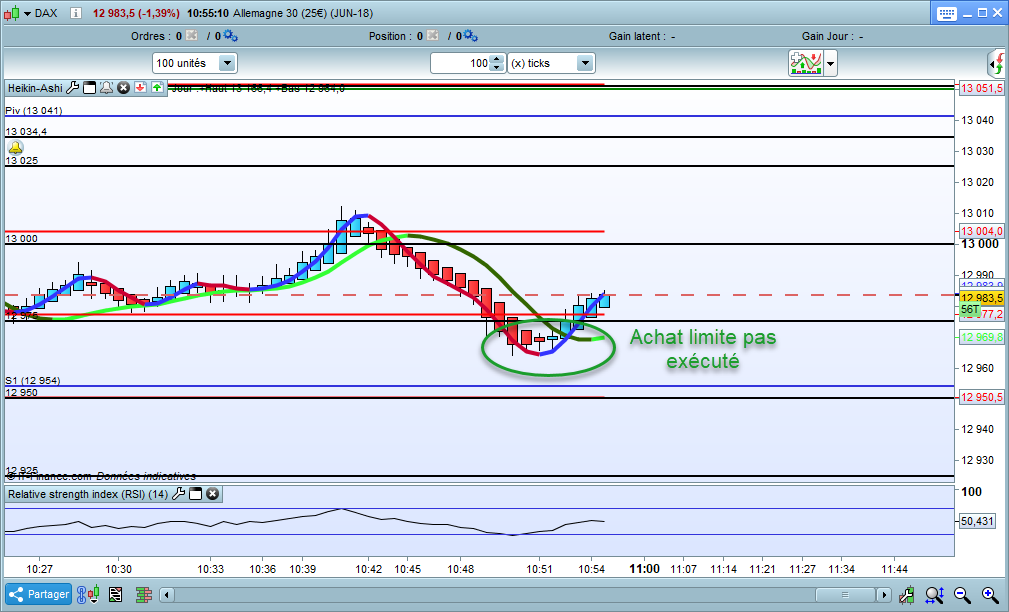Open the virtual keyboard icon in title bar
This screenshot has width=1009, height=612.
947,14
